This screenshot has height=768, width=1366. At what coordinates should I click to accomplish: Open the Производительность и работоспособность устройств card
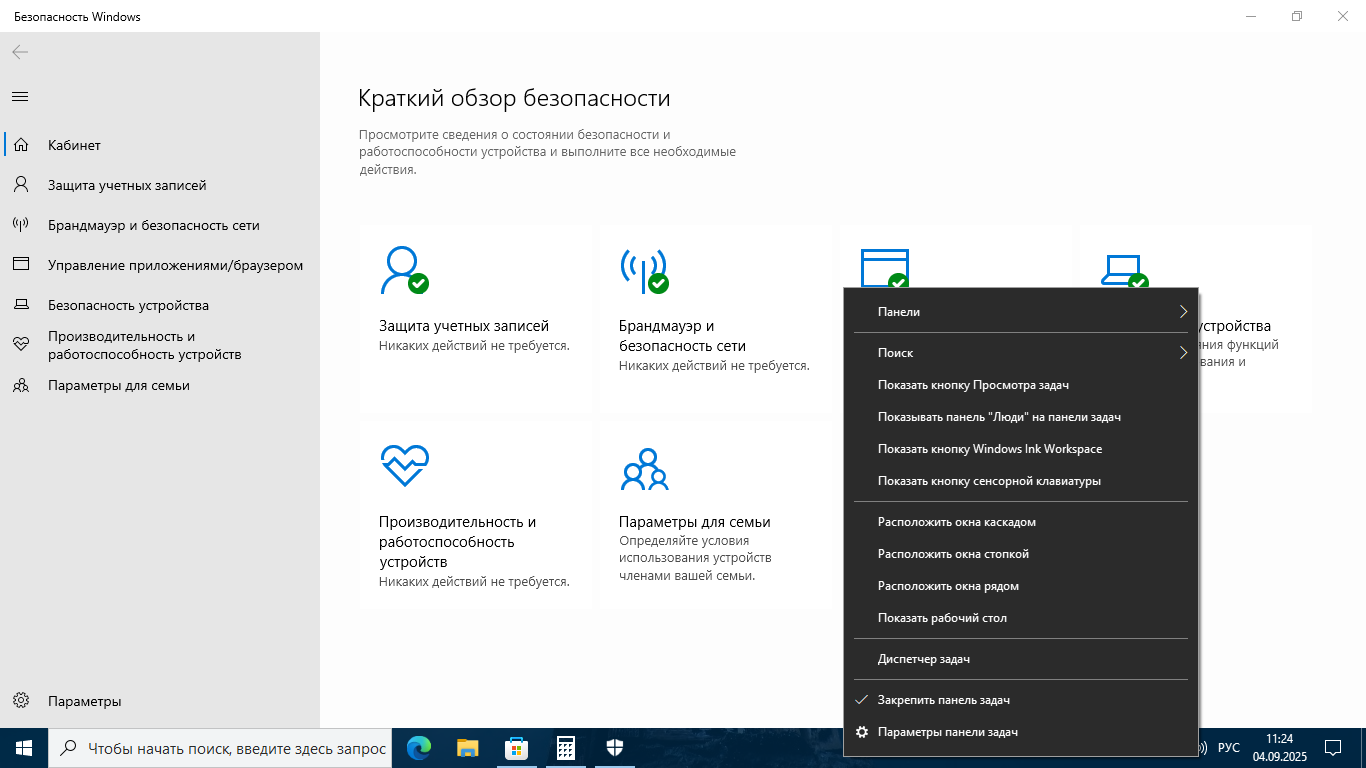pos(476,513)
